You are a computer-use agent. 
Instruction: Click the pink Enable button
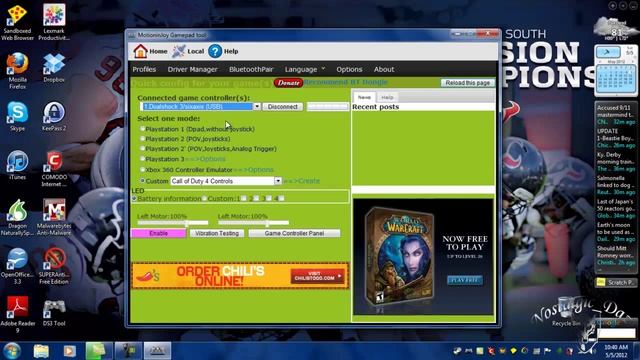(158, 233)
